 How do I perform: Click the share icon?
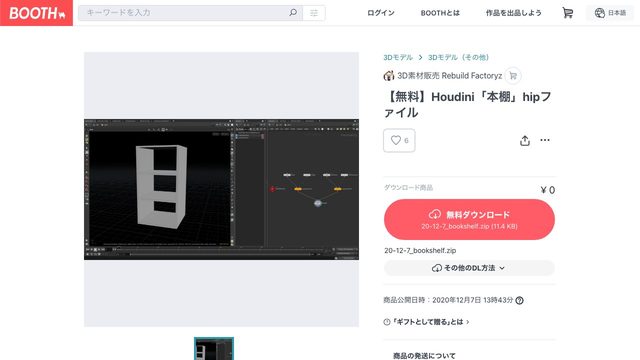point(525,140)
